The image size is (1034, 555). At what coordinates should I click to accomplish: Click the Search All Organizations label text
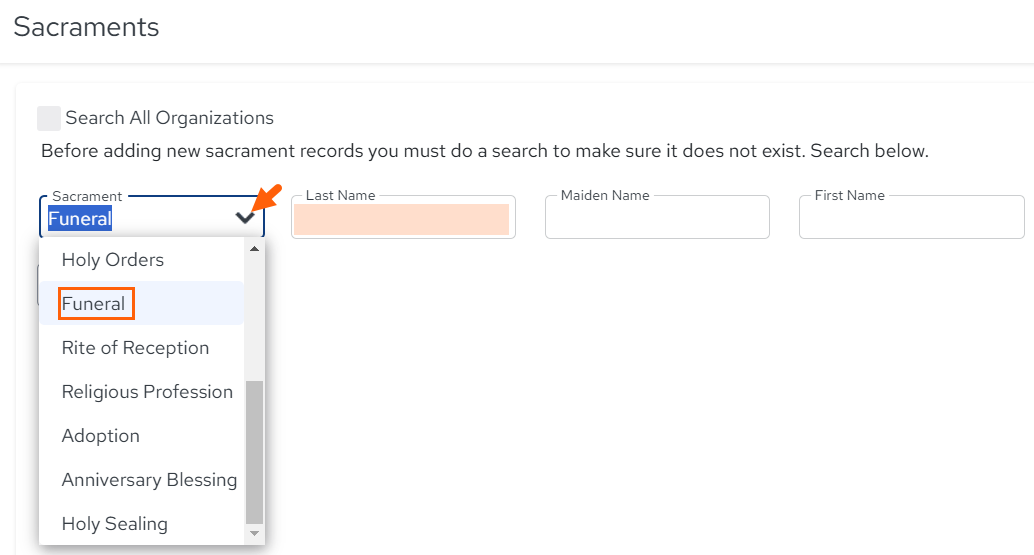(x=169, y=118)
